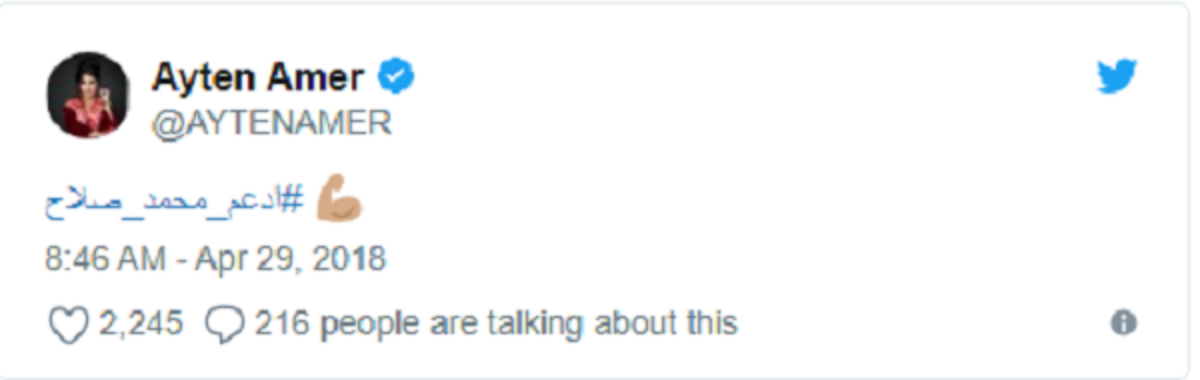Open Ayten Amer's profile picture
The image size is (1200, 380).
point(88,96)
